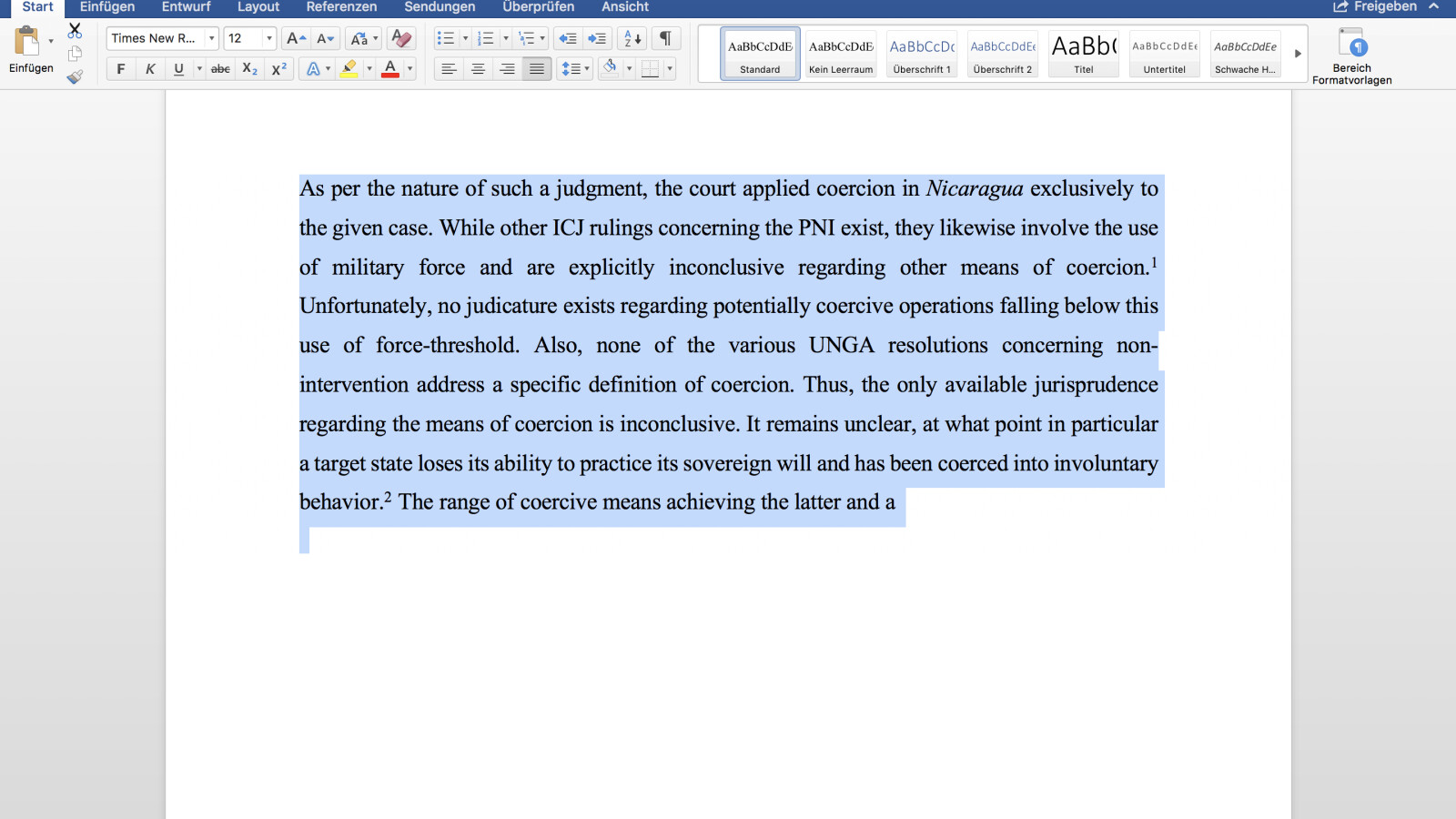The image size is (1456, 819).
Task: Apply the Kein Leerraum style
Action: (841, 54)
